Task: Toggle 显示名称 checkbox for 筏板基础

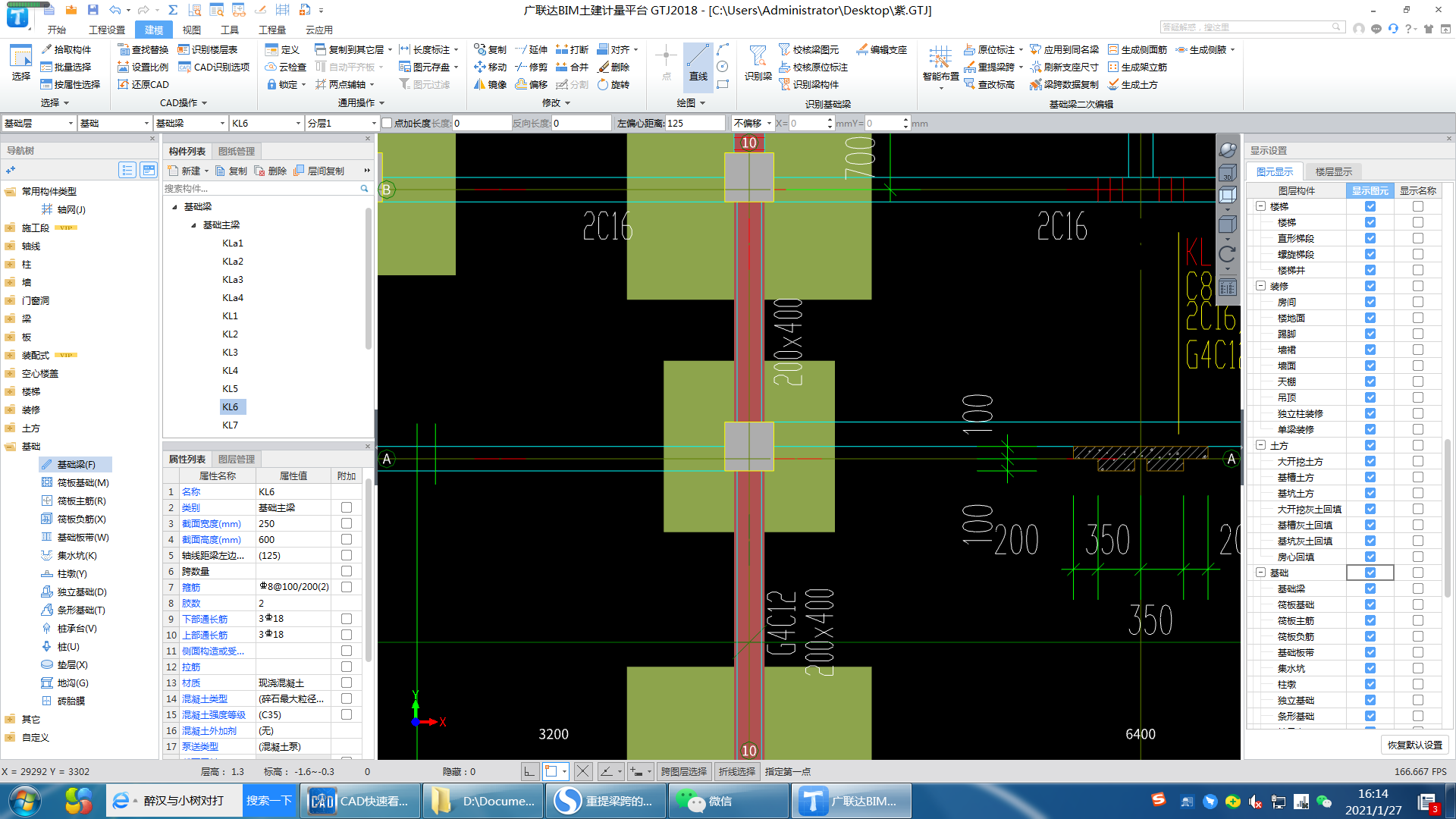Action: point(1418,604)
